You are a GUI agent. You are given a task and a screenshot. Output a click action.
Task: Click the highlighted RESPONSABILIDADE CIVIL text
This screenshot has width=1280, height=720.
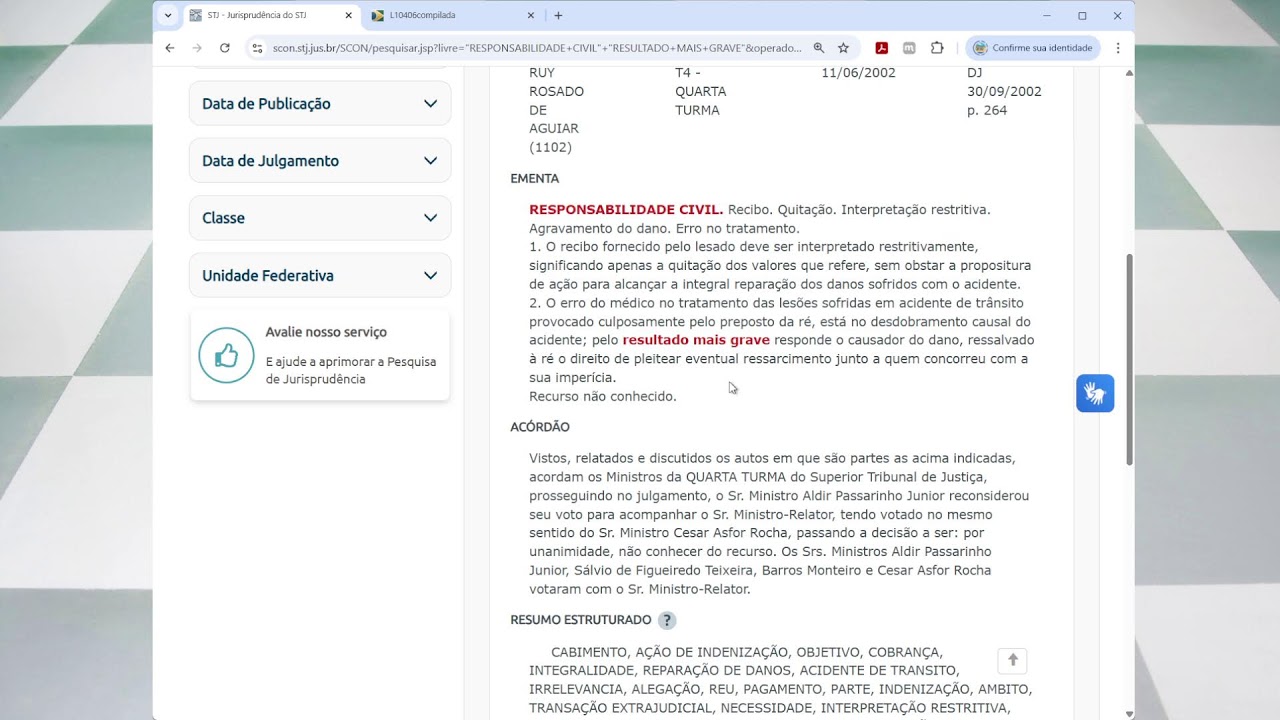click(626, 209)
